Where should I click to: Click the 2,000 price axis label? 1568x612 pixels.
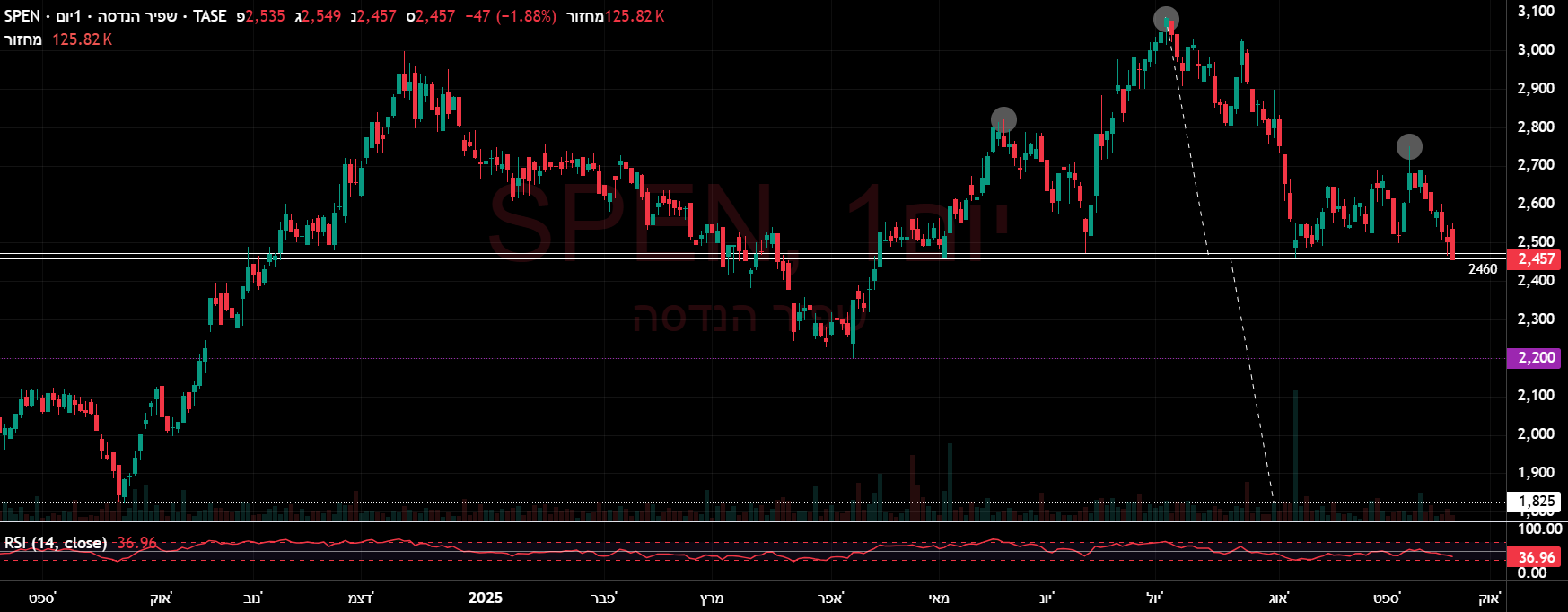(1536, 433)
